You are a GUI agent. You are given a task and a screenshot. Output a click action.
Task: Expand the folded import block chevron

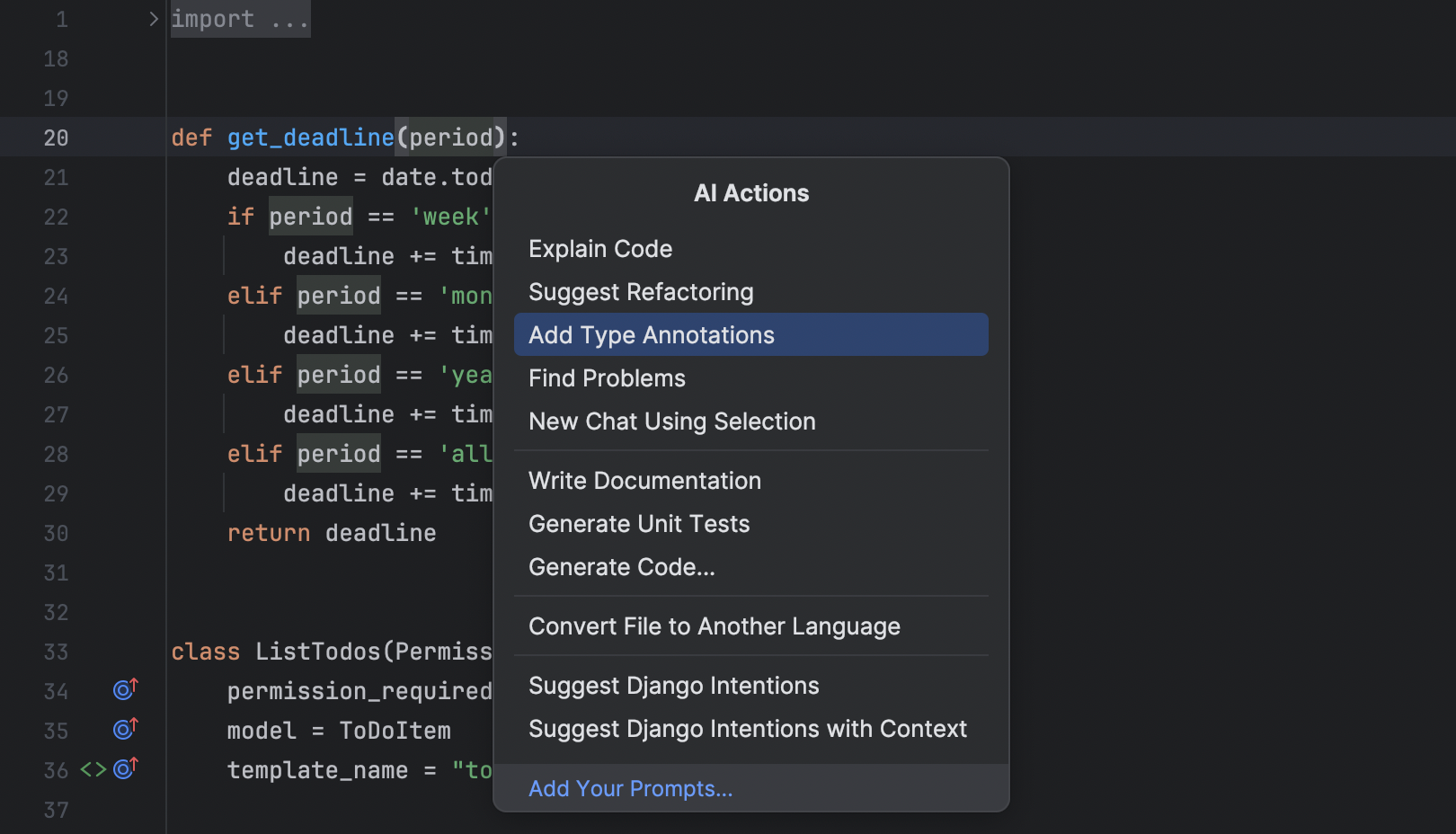click(x=154, y=19)
